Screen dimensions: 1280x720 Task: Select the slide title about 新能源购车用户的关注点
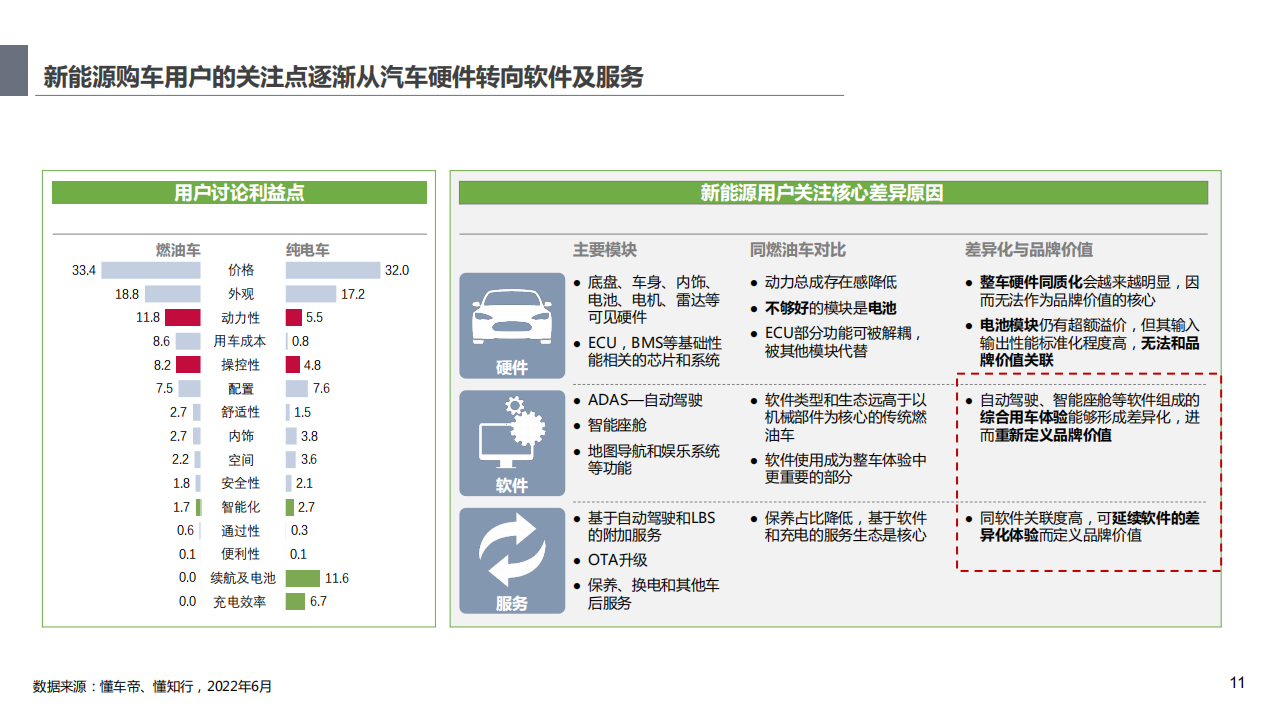point(343,78)
